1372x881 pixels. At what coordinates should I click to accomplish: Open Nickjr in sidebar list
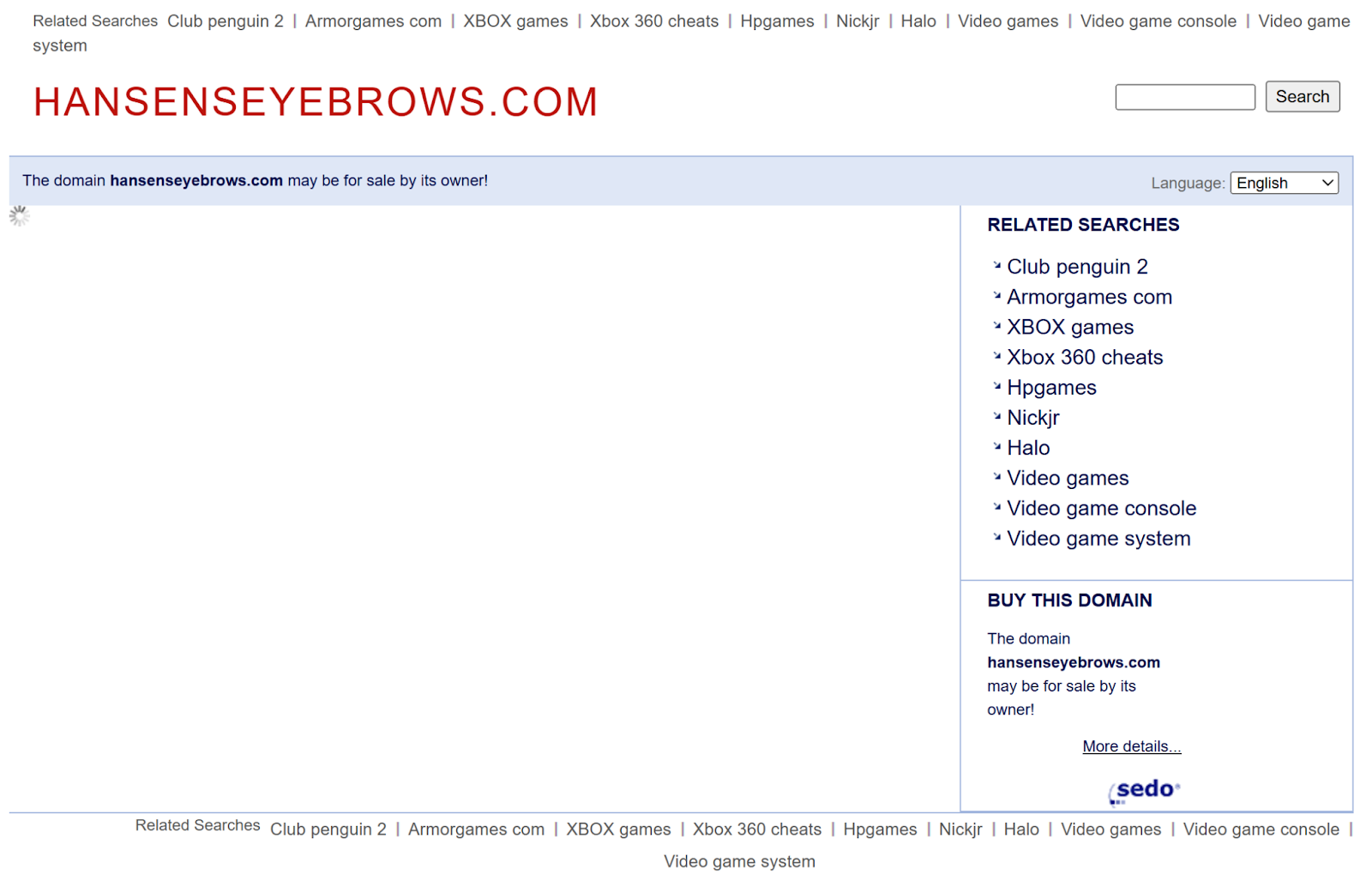[x=1033, y=418]
